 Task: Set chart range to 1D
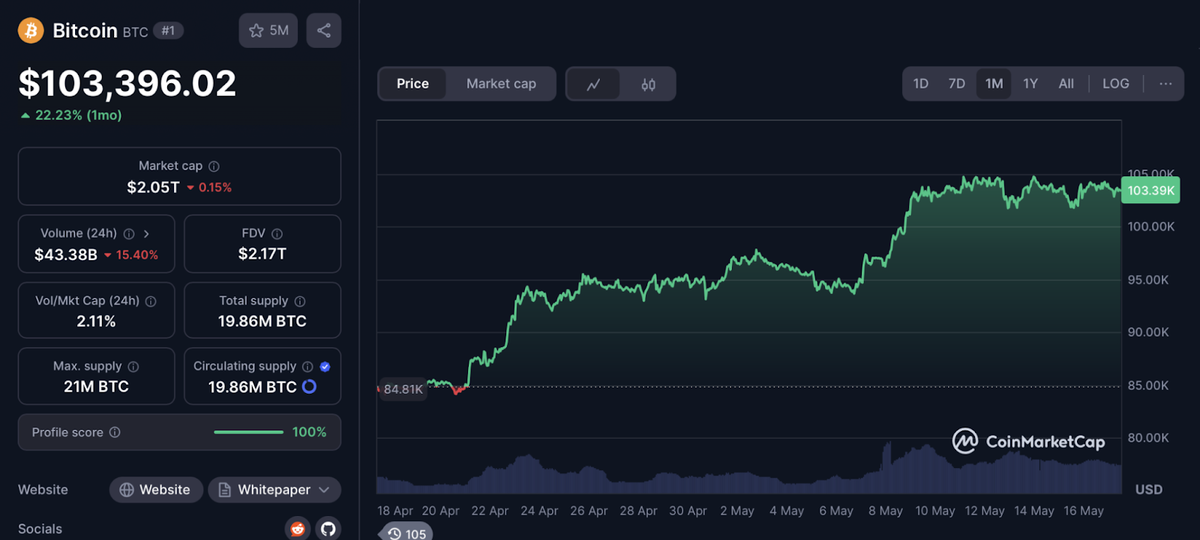pos(921,84)
